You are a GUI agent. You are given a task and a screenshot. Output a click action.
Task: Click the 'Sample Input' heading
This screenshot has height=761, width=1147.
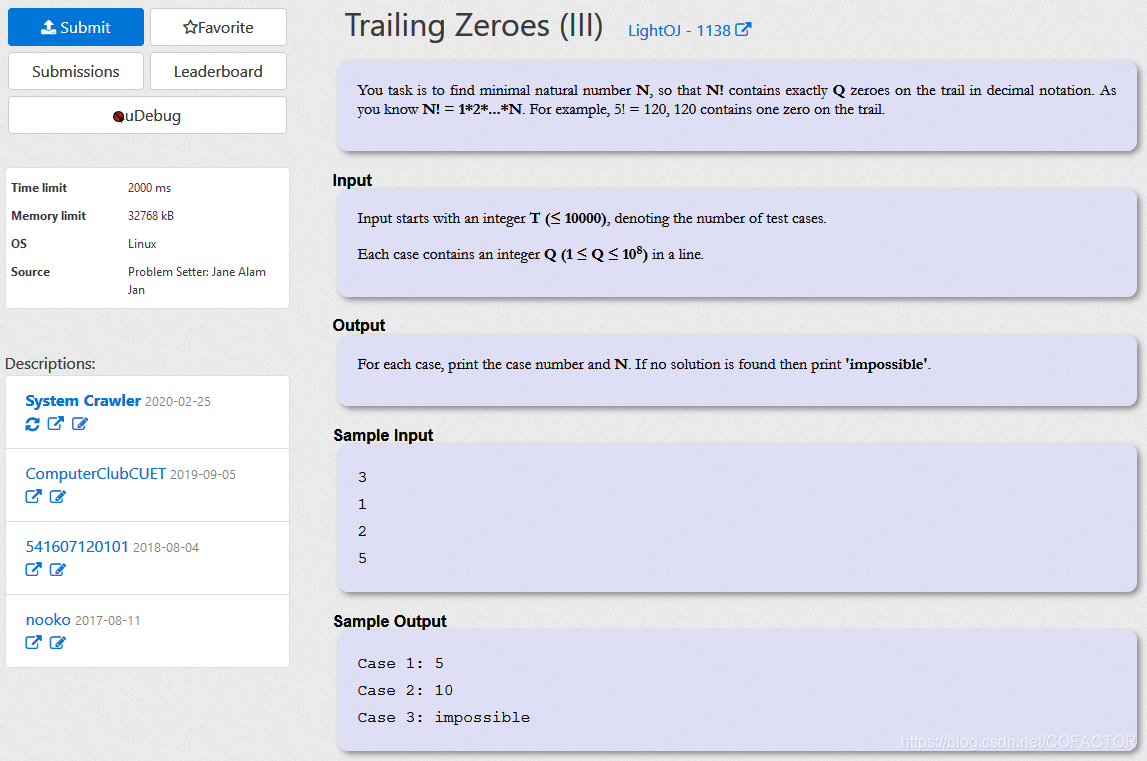pyautogui.click(x=383, y=435)
